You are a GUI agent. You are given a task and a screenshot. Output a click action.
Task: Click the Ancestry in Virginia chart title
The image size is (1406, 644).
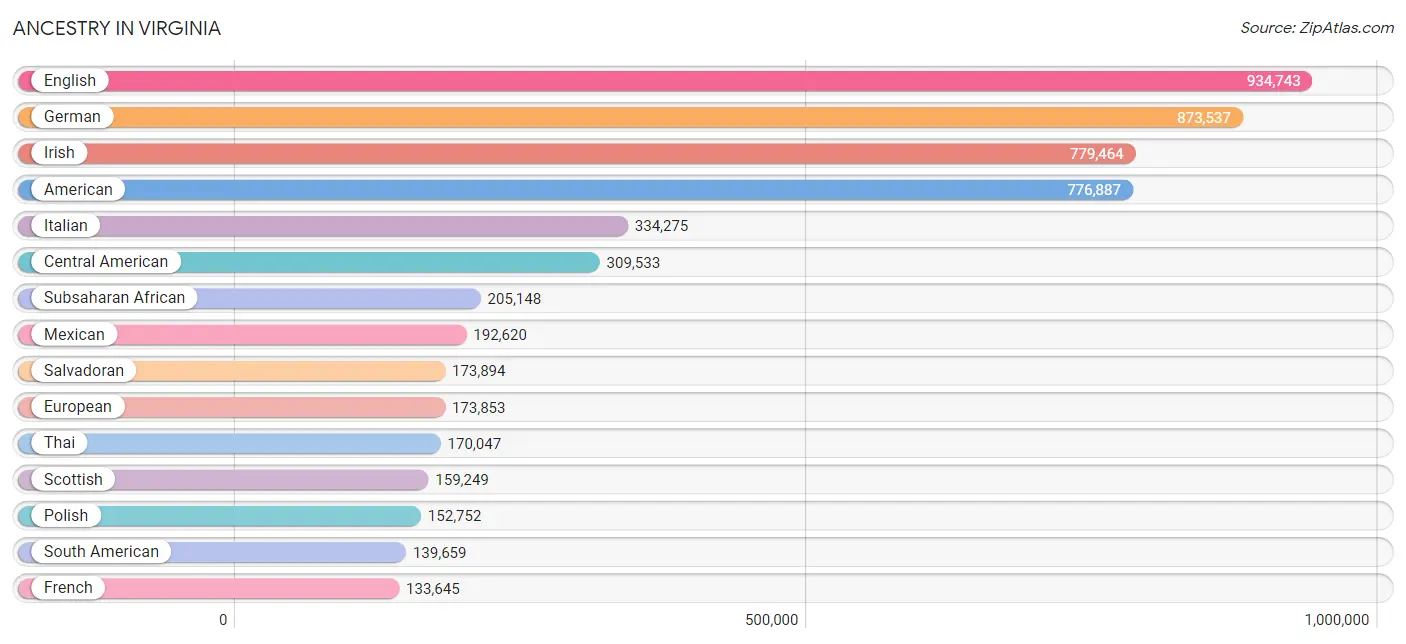117,29
